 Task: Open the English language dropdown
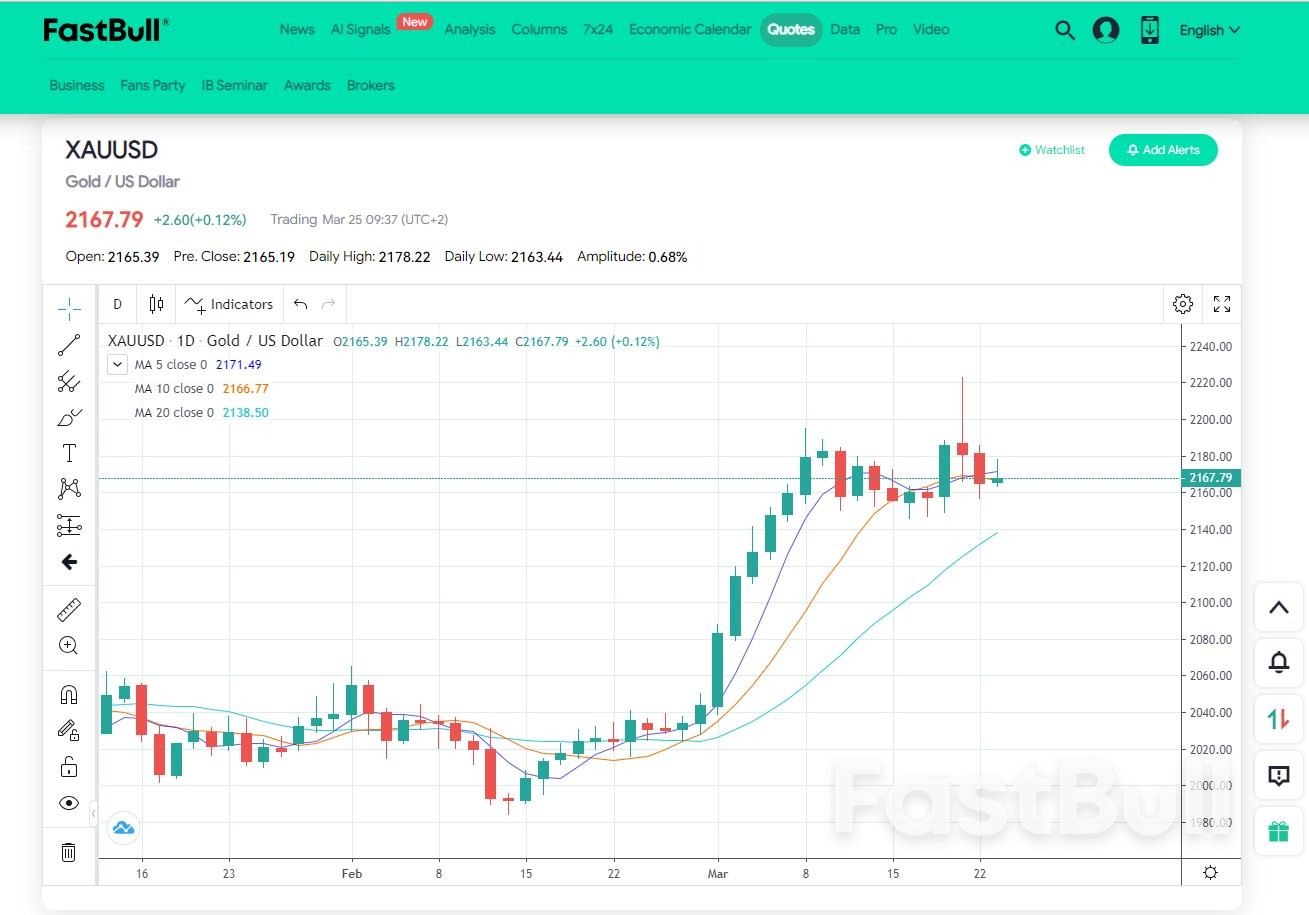pos(1208,30)
